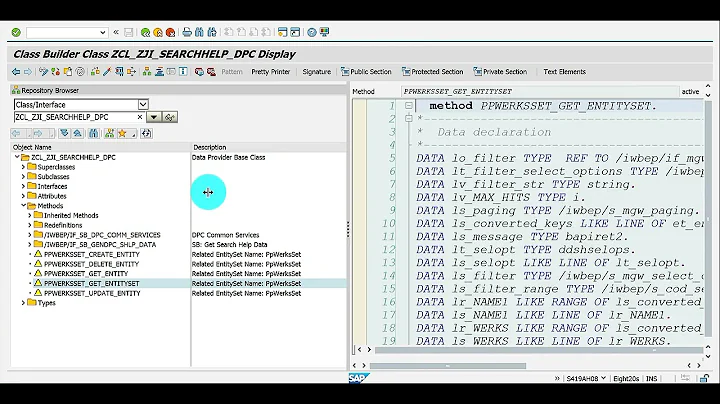The height and width of the screenshot is (404, 720).
Task: Toggle the INS insert mode indicator
Action: (651, 379)
